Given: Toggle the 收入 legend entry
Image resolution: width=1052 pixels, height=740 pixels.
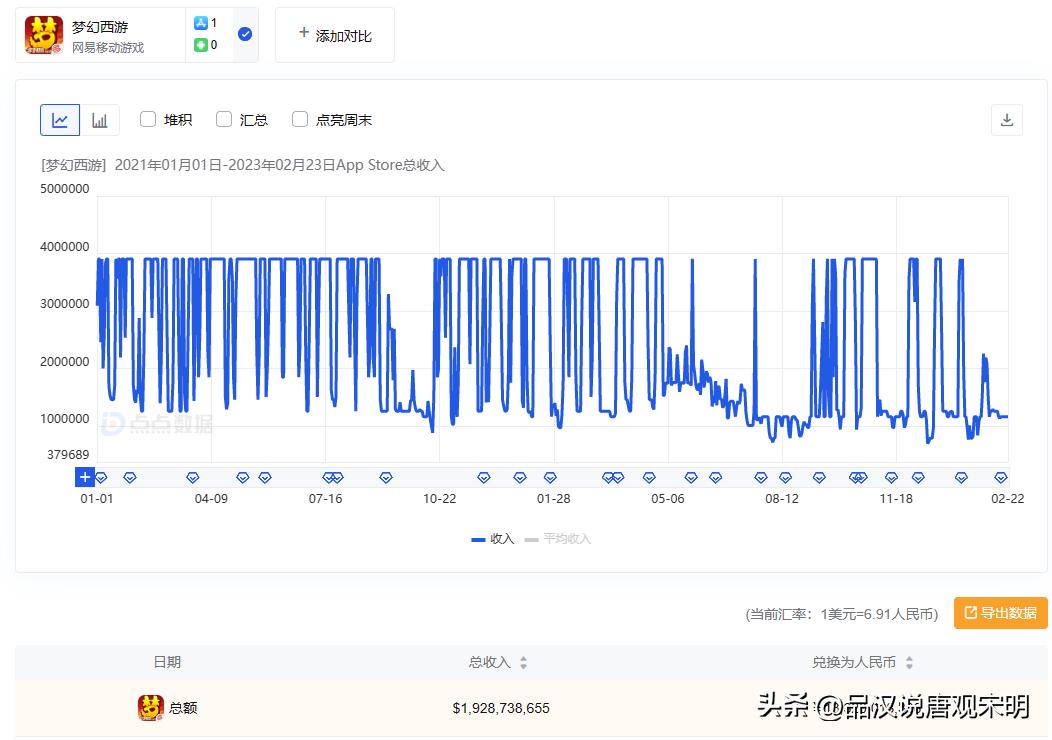Looking at the screenshot, I should click(x=490, y=538).
